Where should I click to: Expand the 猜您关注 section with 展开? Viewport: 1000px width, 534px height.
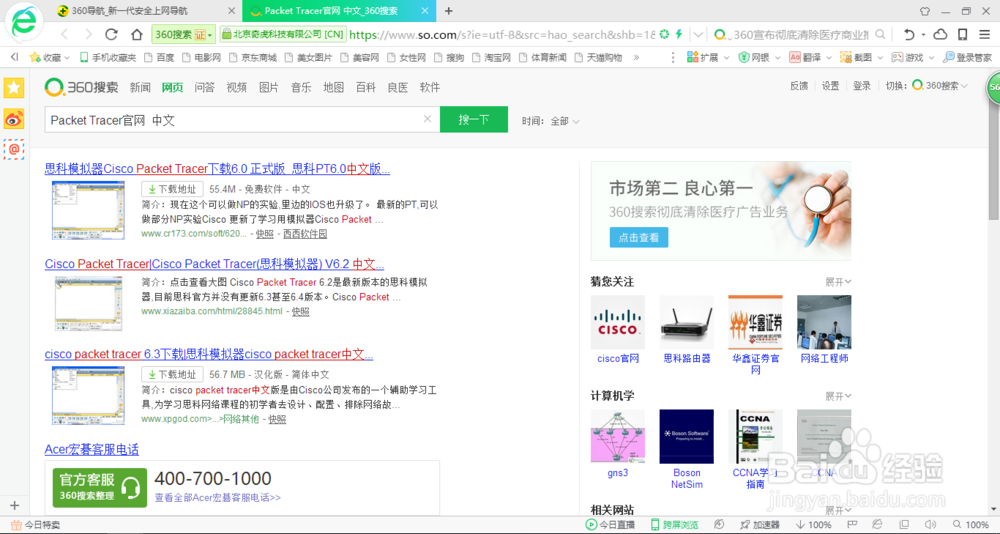[x=838, y=281]
